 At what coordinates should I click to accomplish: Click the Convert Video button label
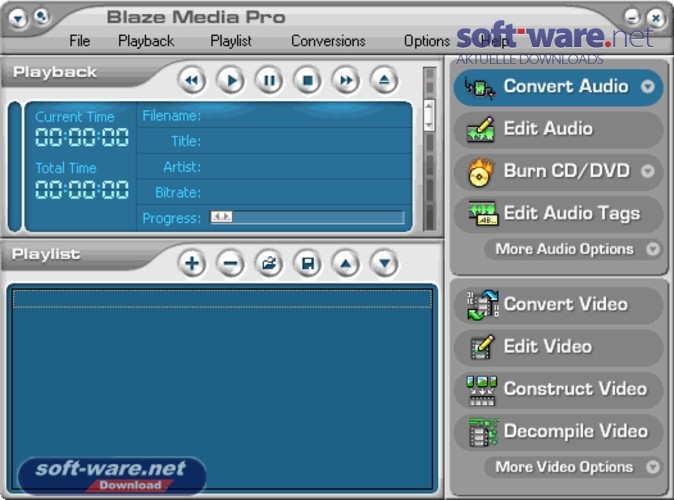pyautogui.click(x=566, y=304)
